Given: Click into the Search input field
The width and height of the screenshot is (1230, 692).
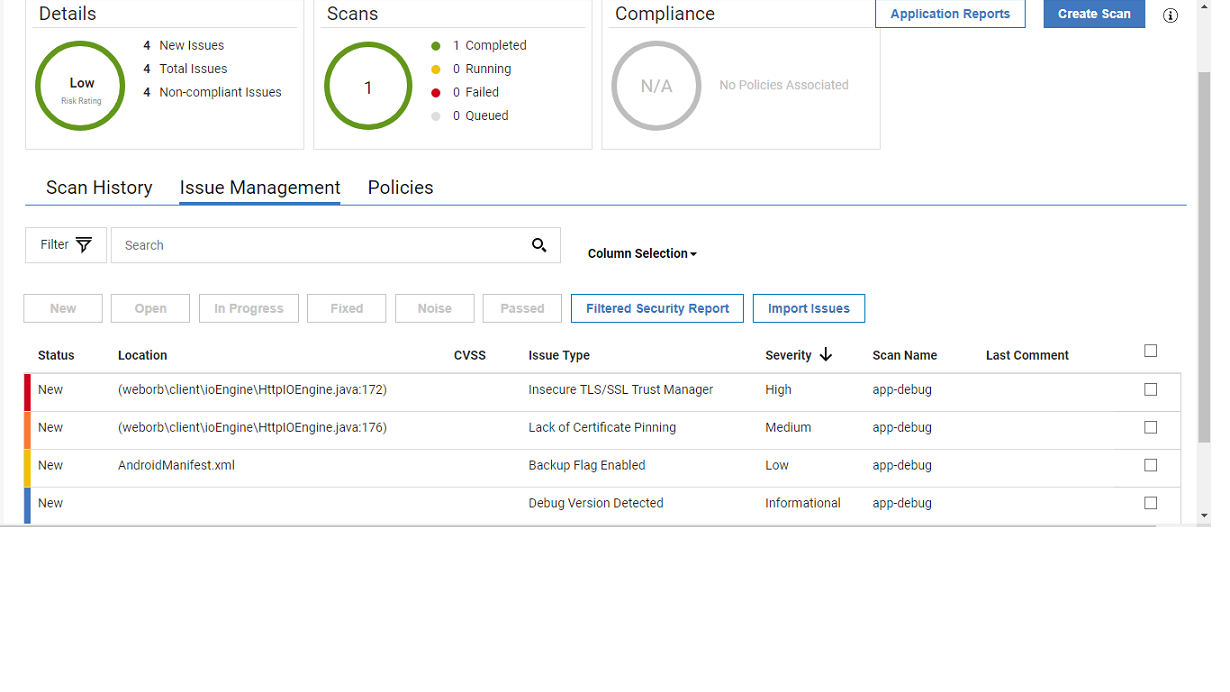Looking at the screenshot, I should (320, 245).
